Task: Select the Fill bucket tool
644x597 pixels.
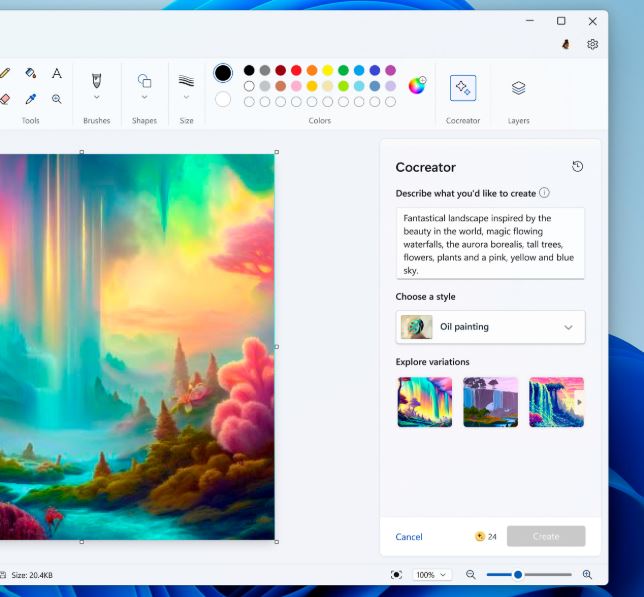Action: click(31, 73)
